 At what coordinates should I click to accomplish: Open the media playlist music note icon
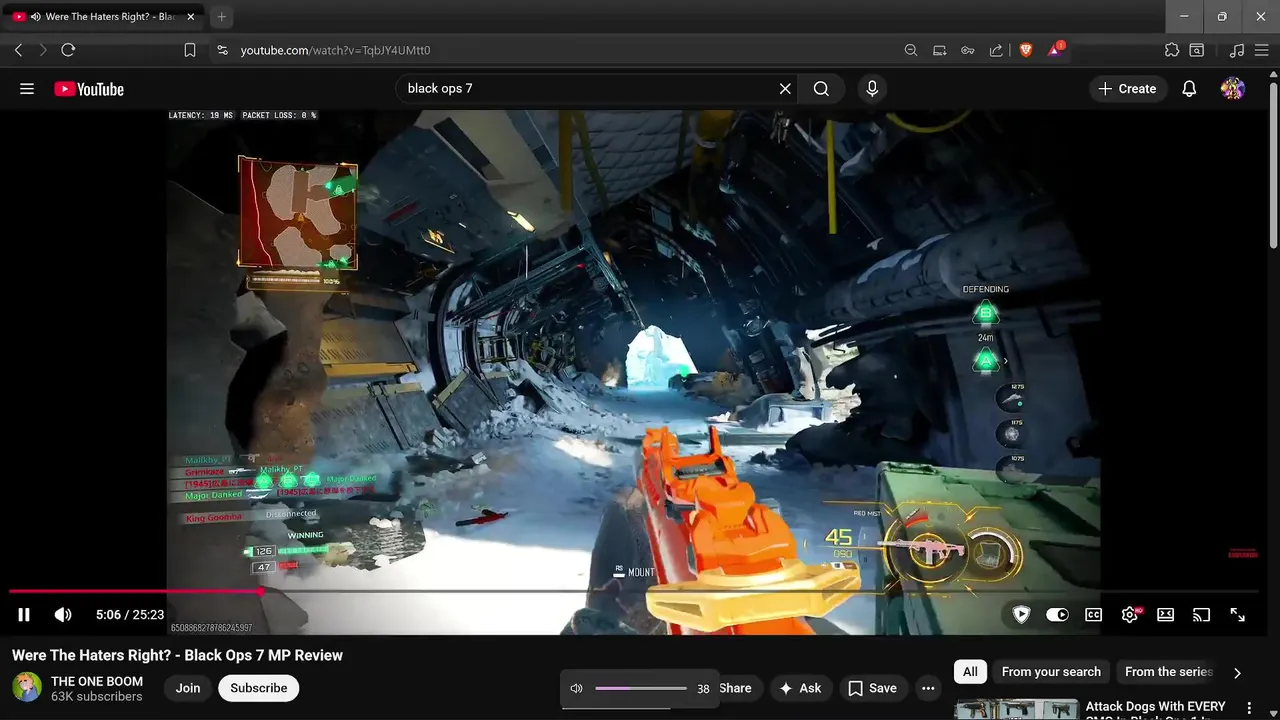(1237, 50)
